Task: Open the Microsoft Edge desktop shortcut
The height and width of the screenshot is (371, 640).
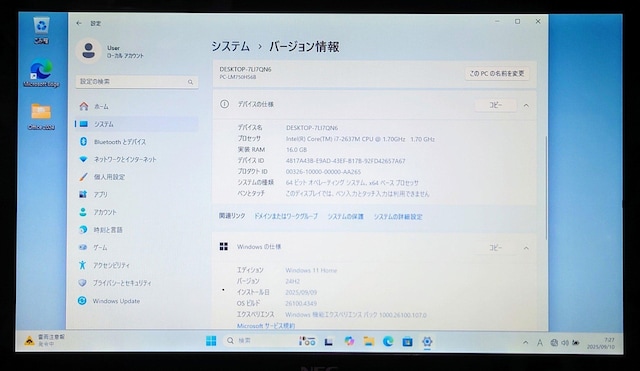Action: [x=41, y=73]
